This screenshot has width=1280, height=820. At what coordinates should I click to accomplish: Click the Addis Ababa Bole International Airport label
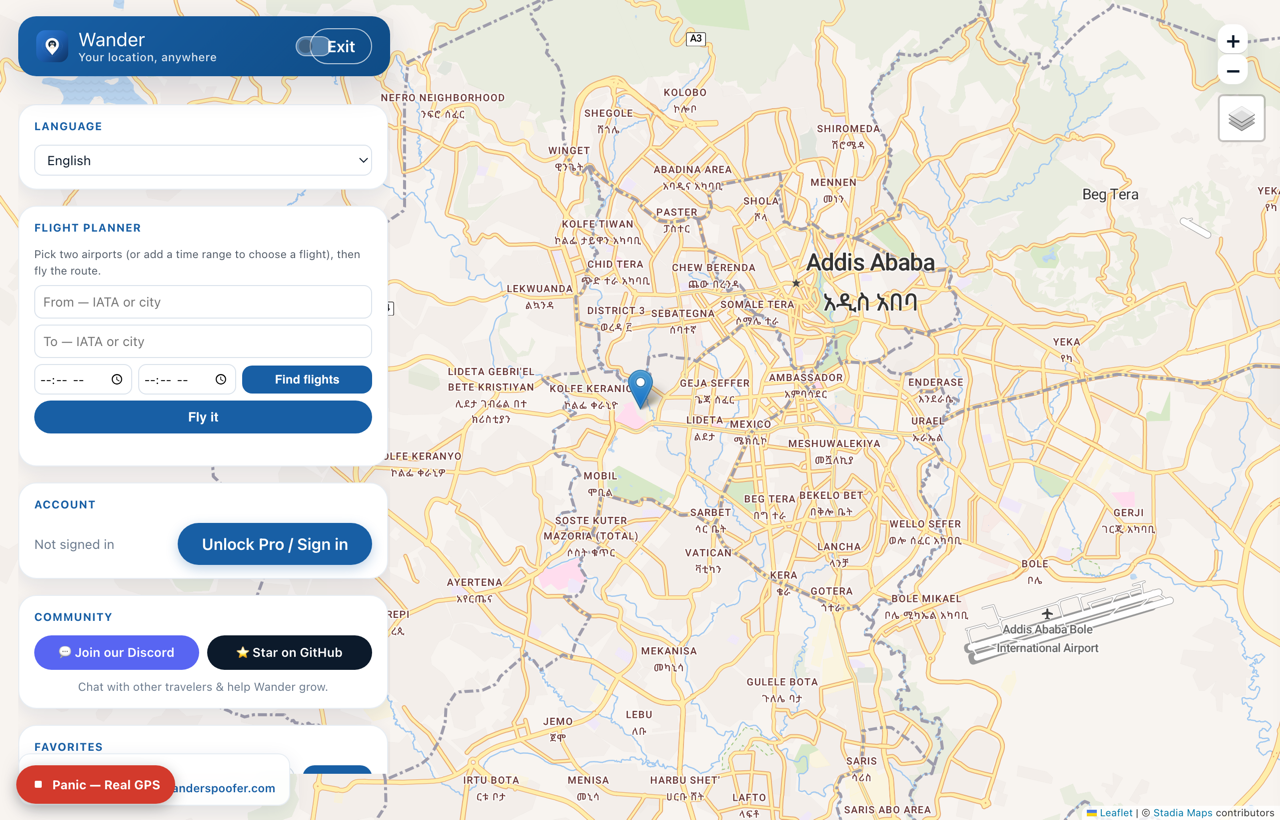1048,639
